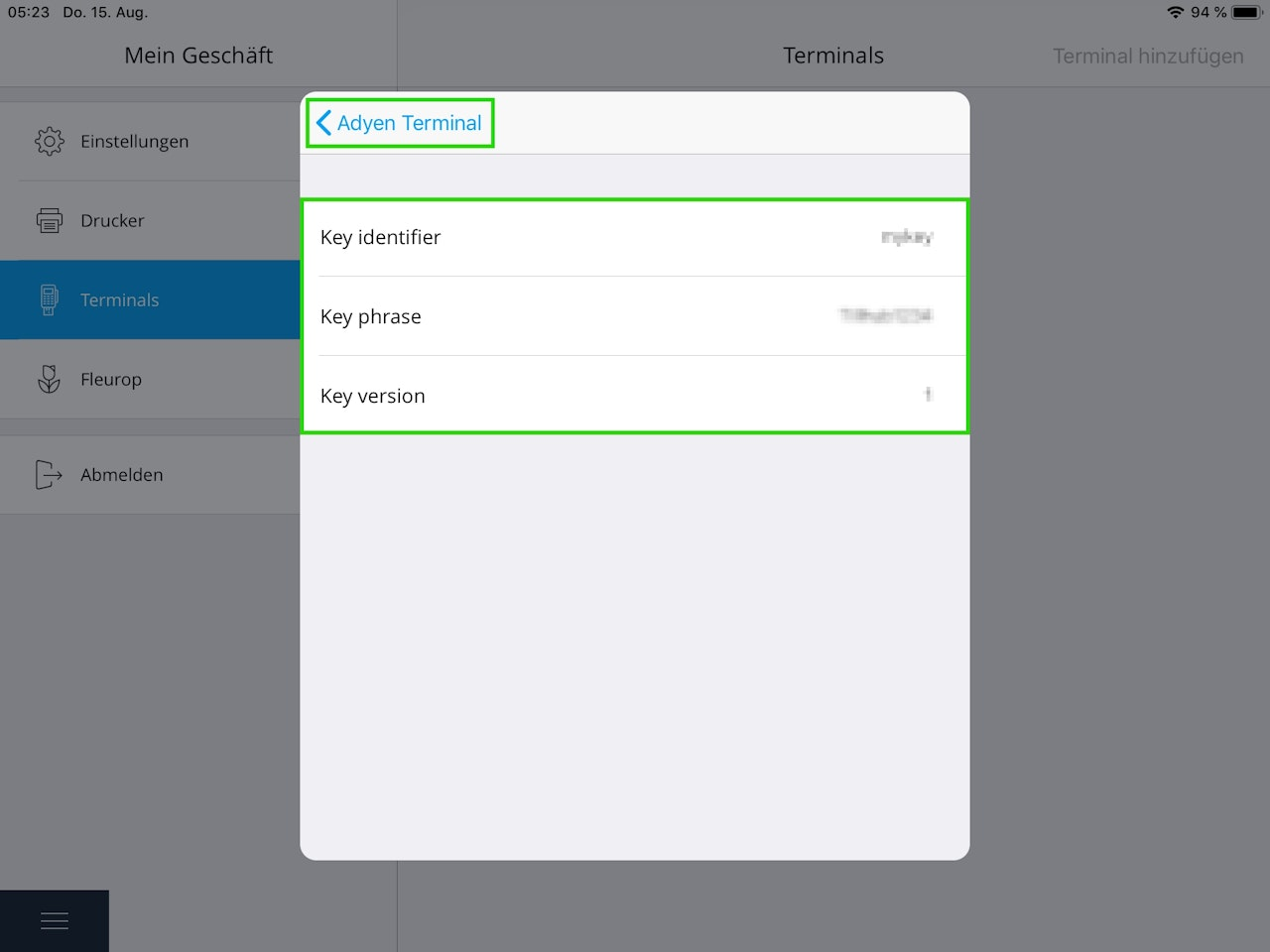1270x952 pixels.
Task: Click the Key version label
Action: pos(372,396)
